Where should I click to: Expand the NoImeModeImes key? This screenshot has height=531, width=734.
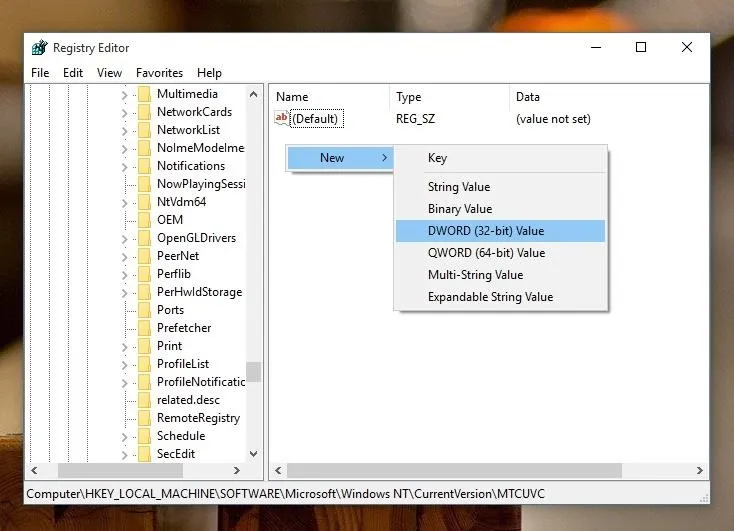[x=124, y=149]
